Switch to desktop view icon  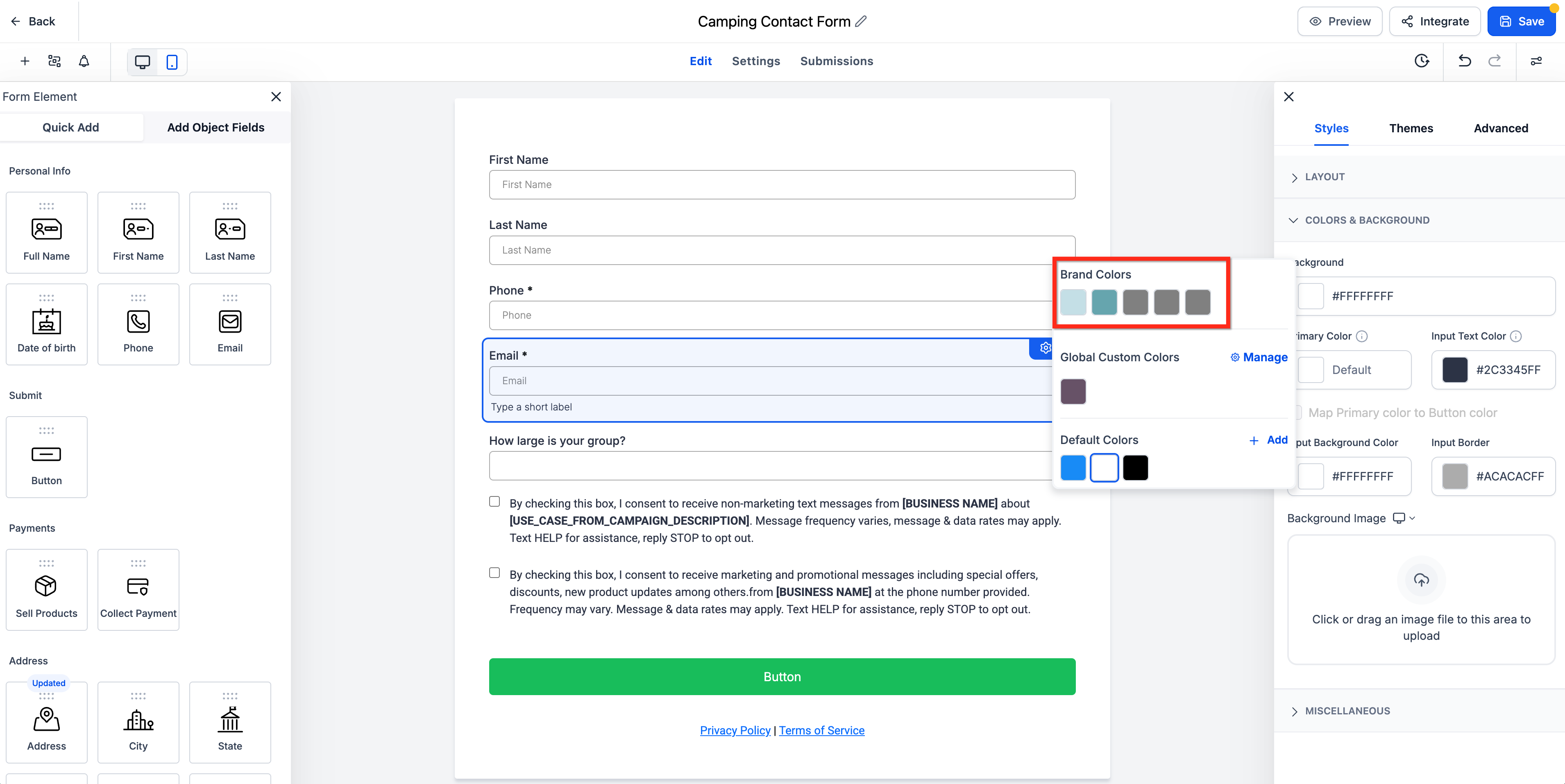pyautogui.click(x=142, y=62)
